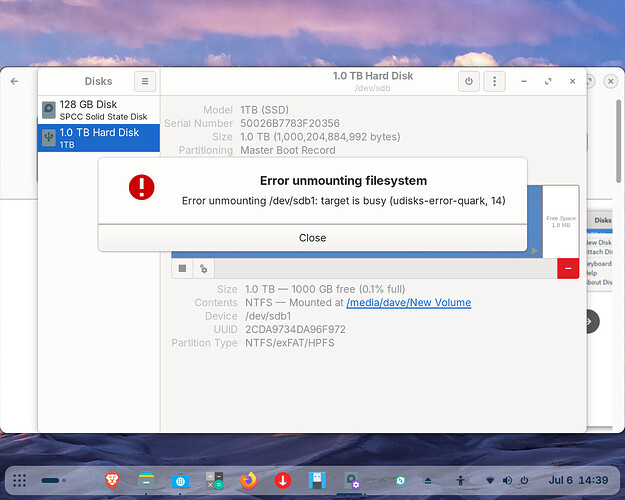This screenshot has height=500, width=625.
Task: Select the 128 GB Disk in sidebar
Action: coord(99,110)
